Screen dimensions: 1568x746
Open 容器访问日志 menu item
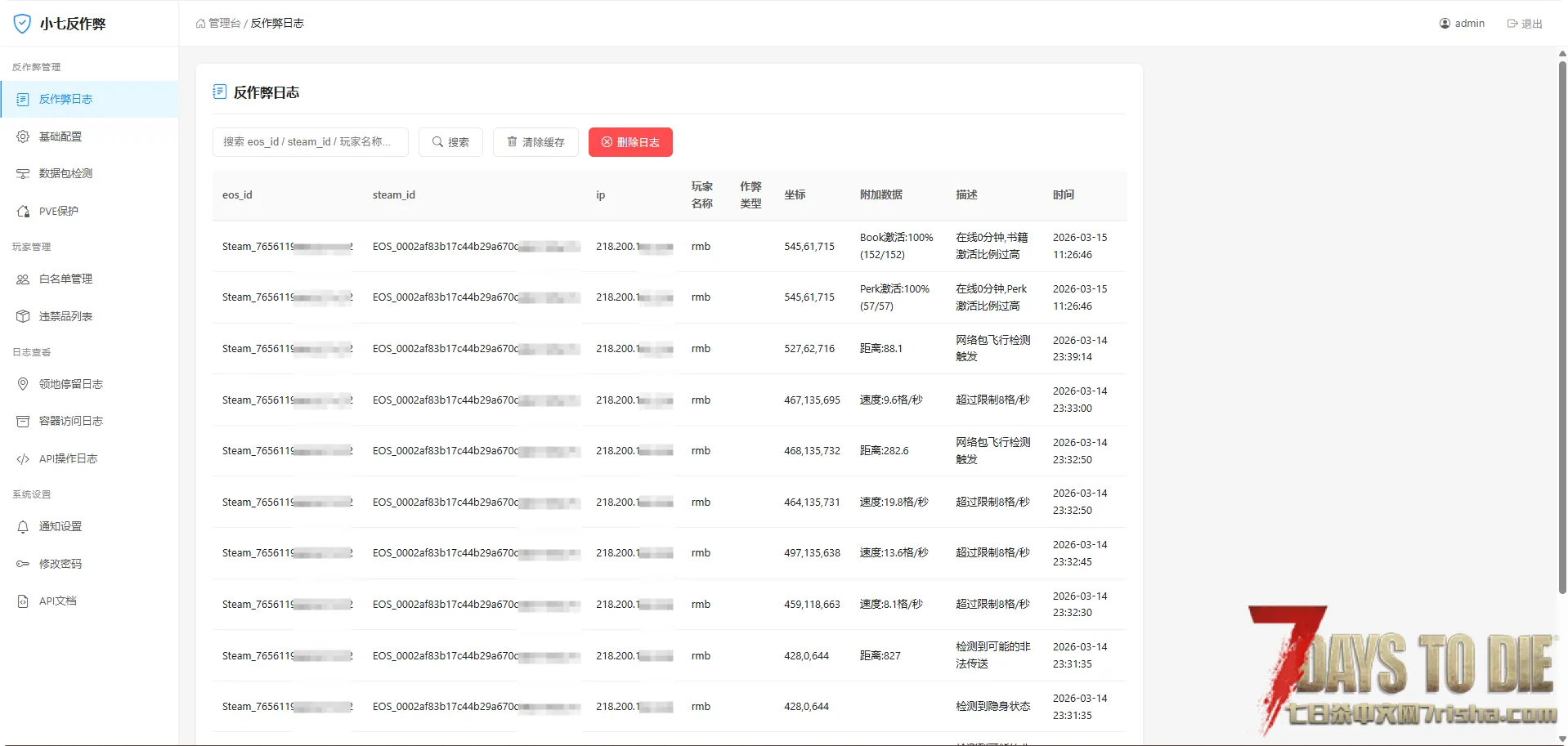(70, 421)
